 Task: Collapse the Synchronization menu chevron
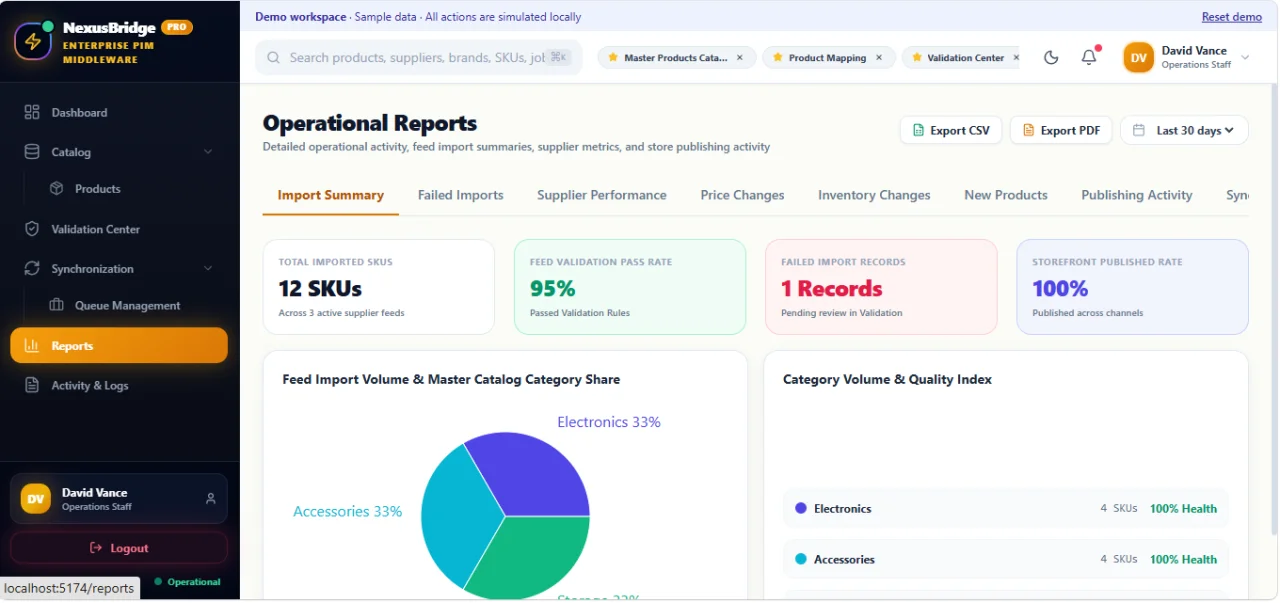[208, 269]
